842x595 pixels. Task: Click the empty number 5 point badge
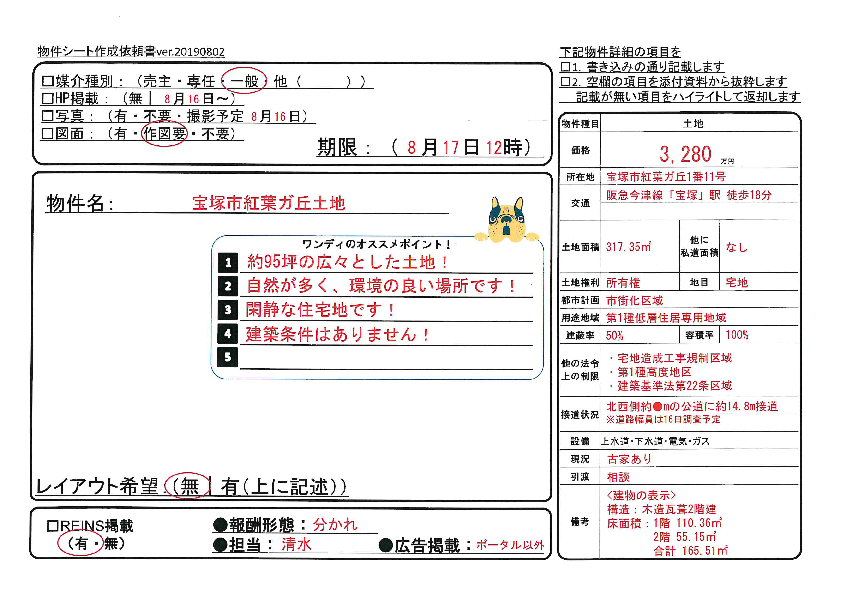coord(228,357)
